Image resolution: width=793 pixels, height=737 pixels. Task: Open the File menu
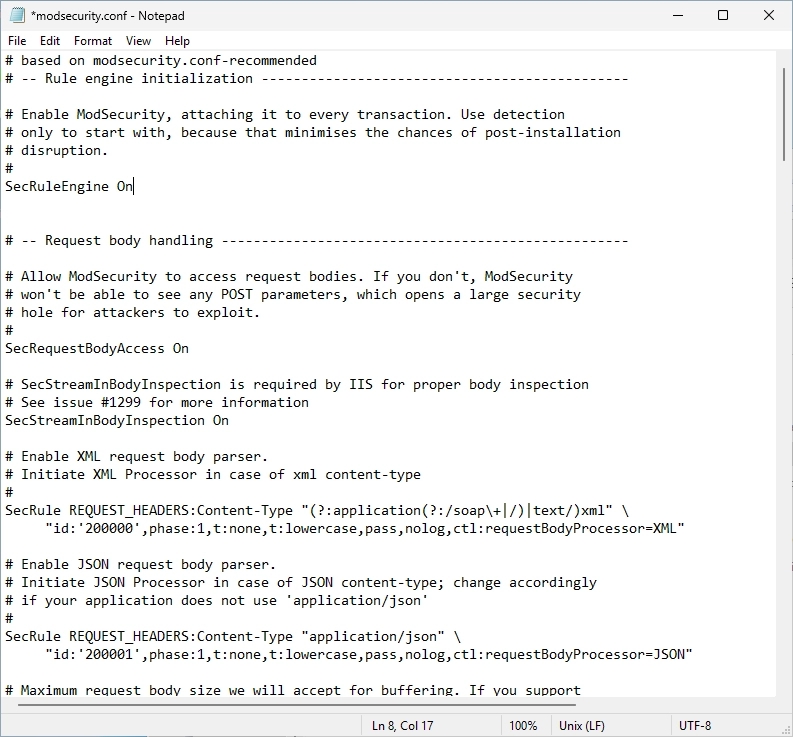coord(17,41)
